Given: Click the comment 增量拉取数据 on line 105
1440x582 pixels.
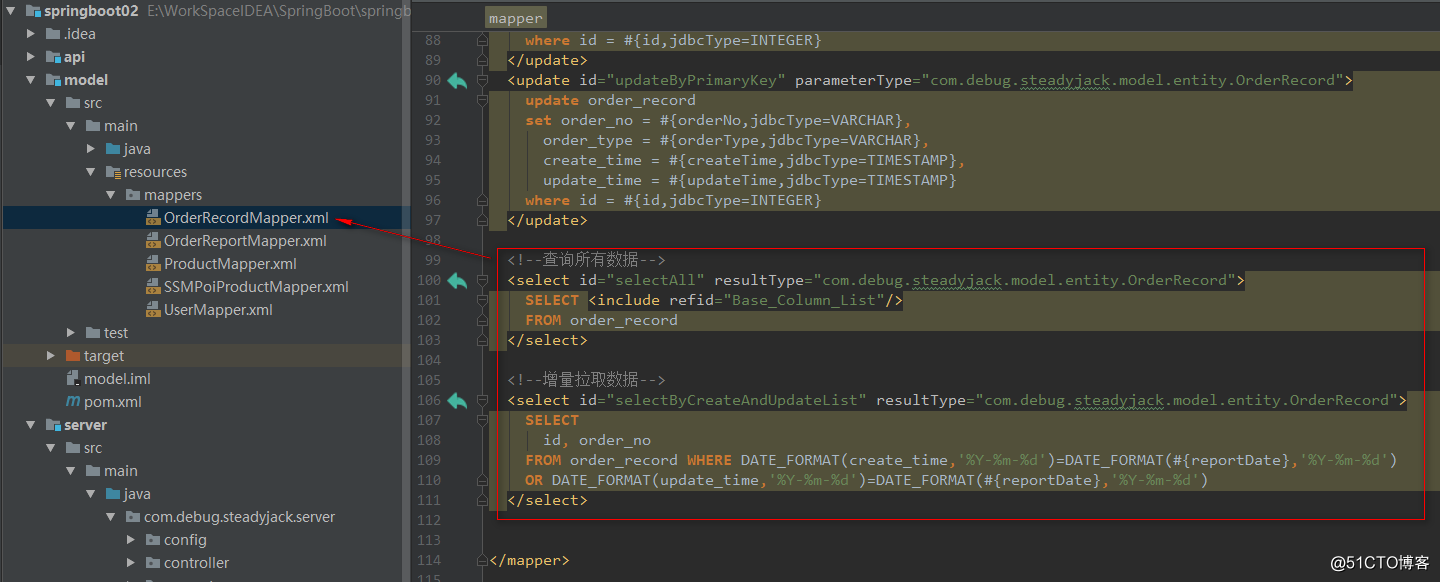Looking at the screenshot, I should point(586,381).
